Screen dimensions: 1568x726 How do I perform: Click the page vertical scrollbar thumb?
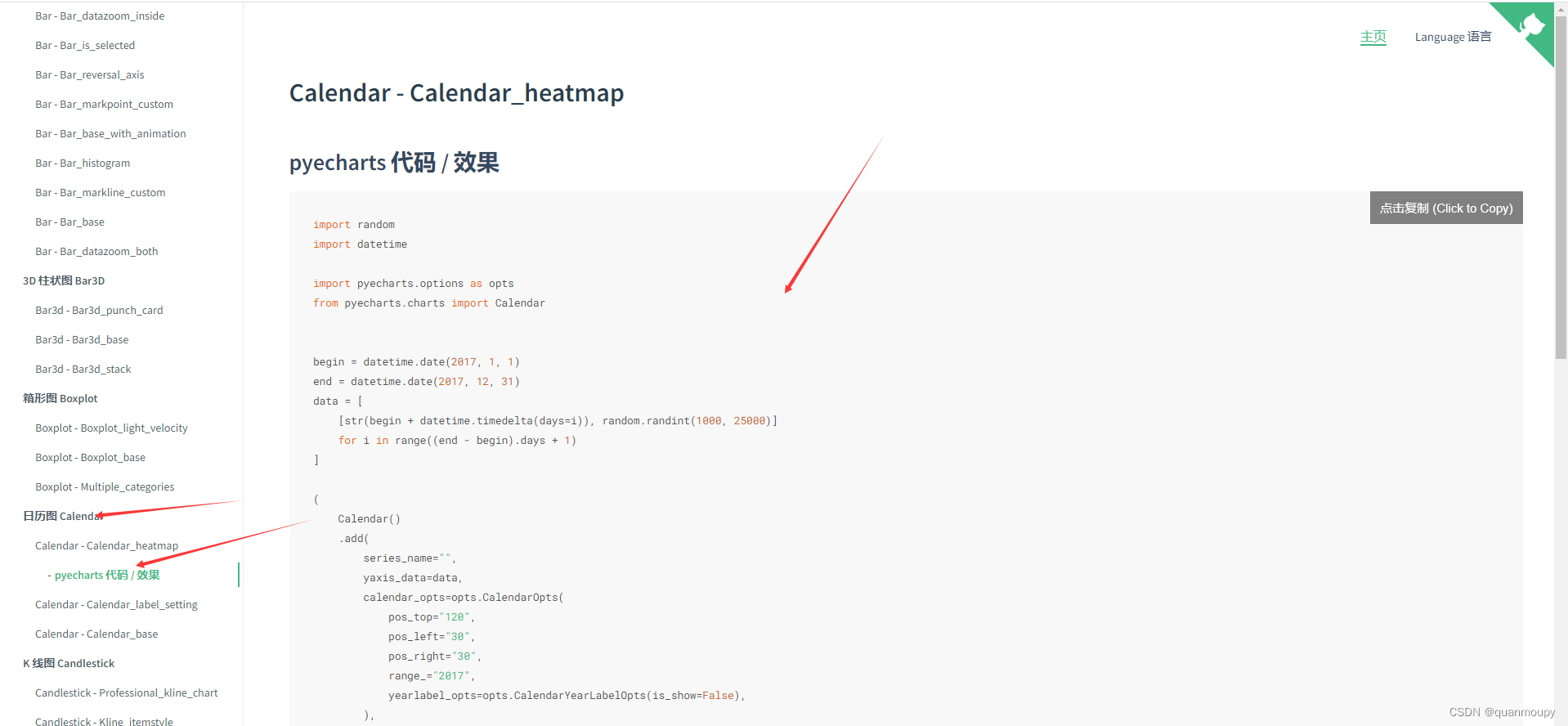tap(1561, 187)
